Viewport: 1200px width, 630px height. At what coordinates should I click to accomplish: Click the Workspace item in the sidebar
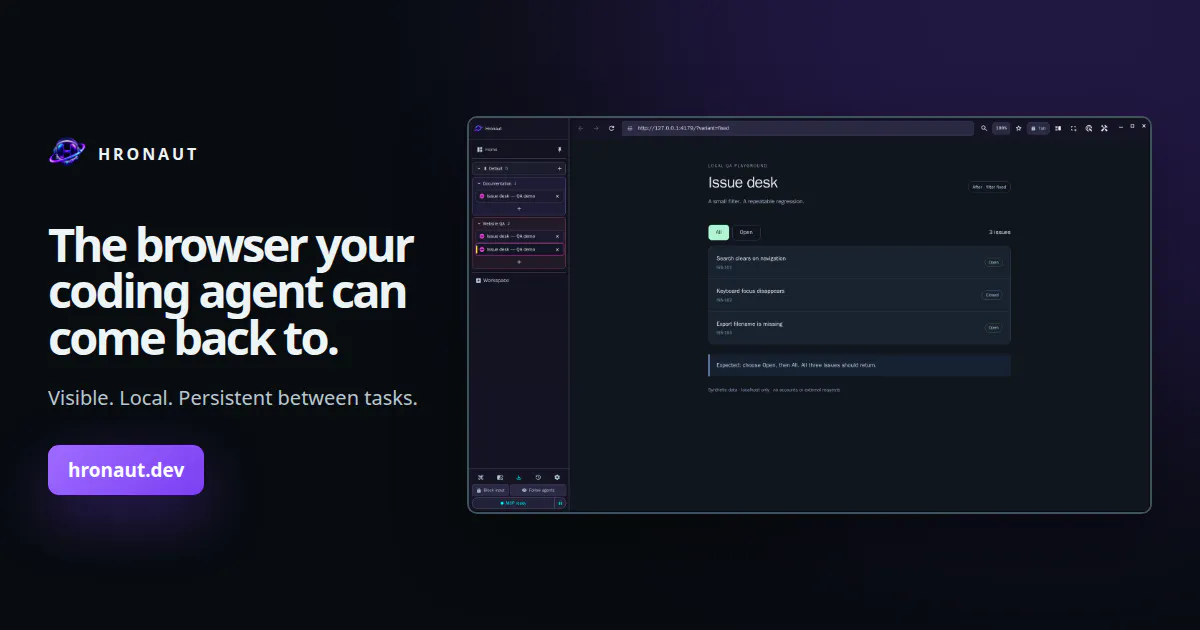pyautogui.click(x=493, y=280)
